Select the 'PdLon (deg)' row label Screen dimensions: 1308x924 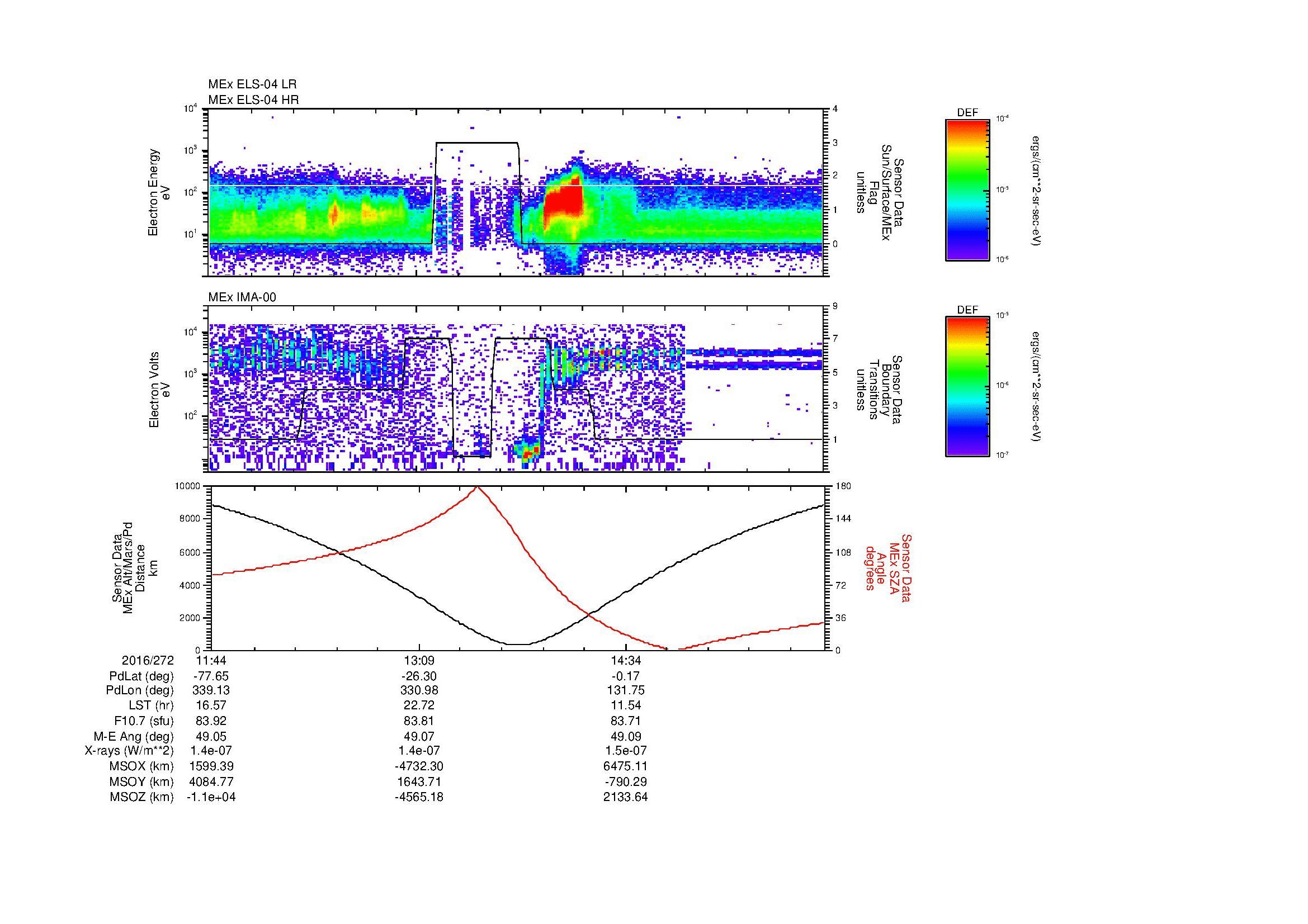[x=140, y=690]
